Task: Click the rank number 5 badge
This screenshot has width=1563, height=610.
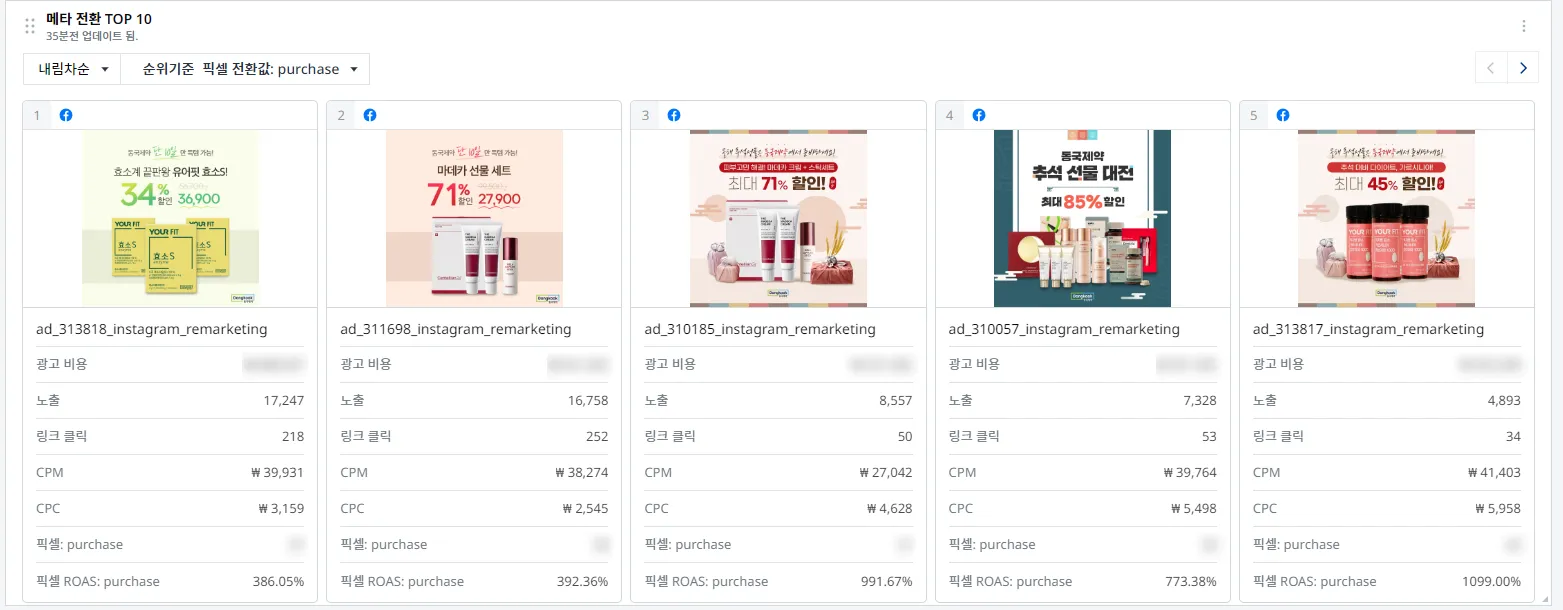Action: [x=1254, y=115]
